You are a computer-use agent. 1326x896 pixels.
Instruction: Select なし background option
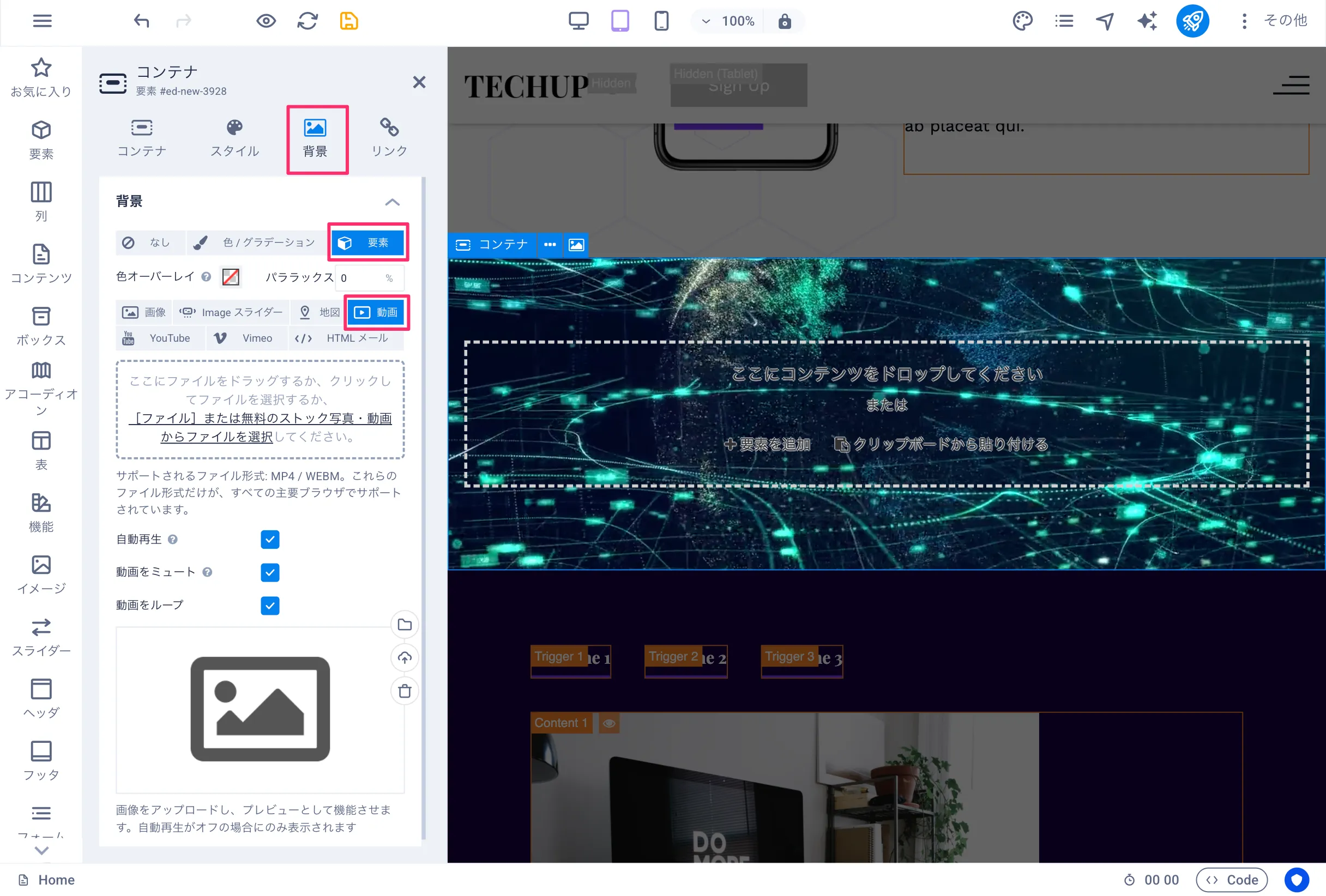click(150, 243)
